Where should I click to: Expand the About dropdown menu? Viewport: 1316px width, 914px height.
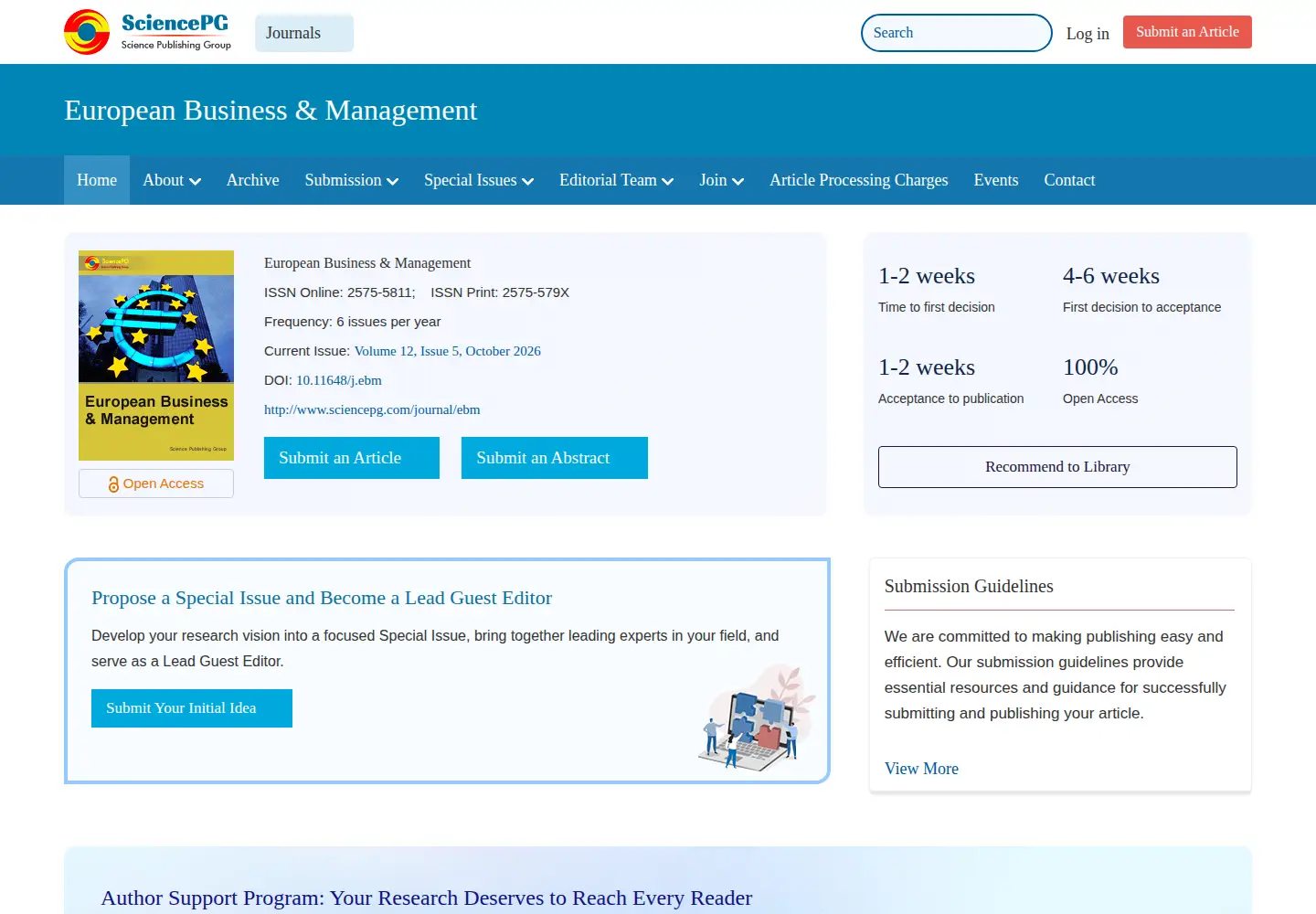[x=172, y=180]
